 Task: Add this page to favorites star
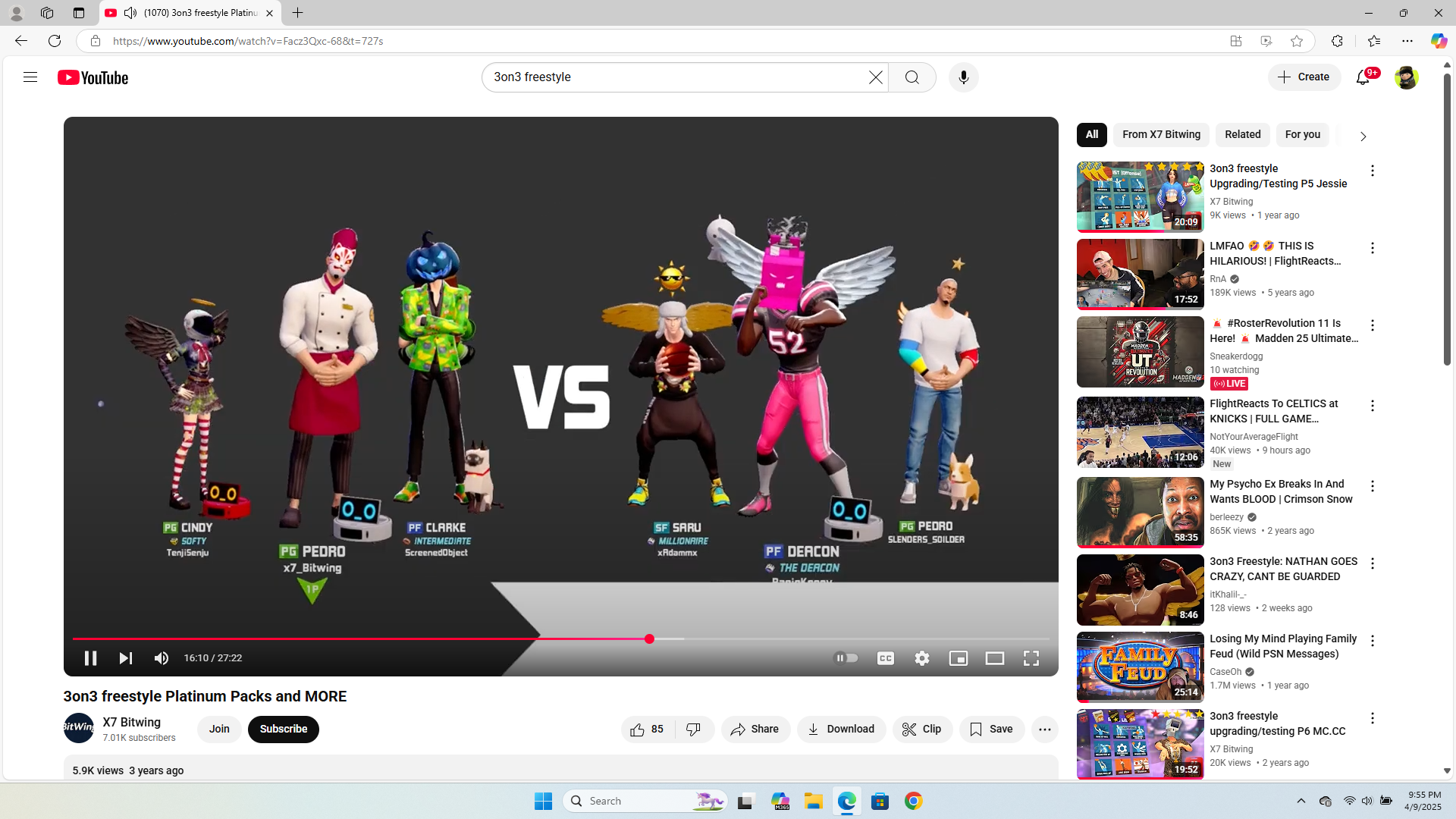tap(1297, 41)
